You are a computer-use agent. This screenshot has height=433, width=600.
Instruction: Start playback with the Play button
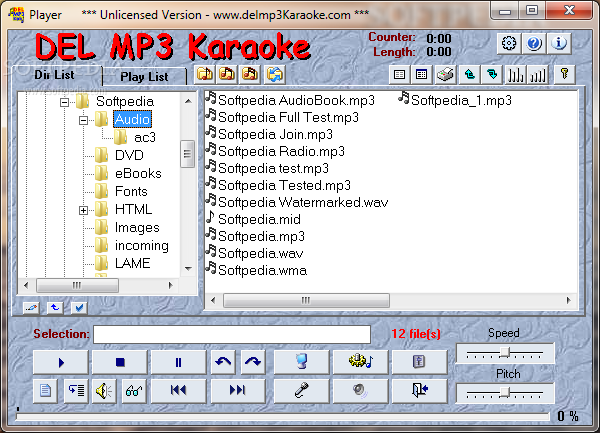click(61, 362)
